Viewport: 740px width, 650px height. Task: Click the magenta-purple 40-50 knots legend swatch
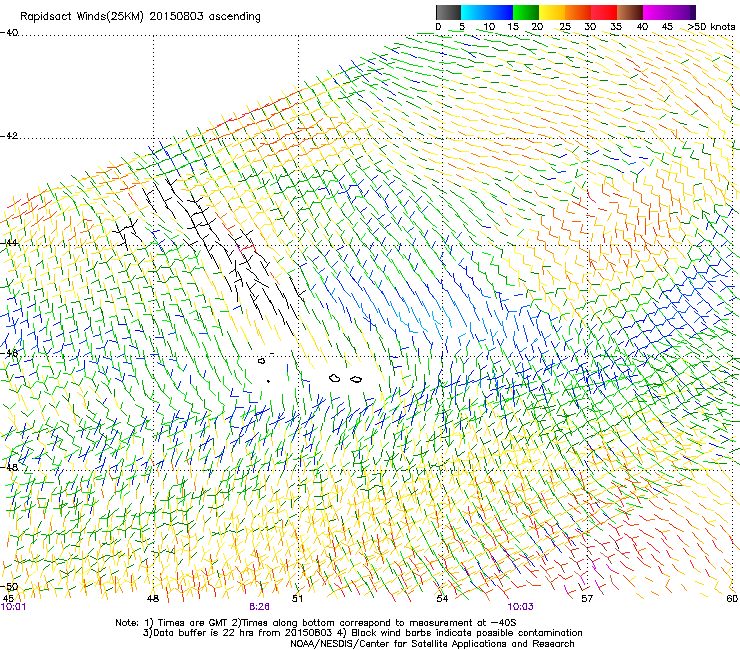click(669, 12)
